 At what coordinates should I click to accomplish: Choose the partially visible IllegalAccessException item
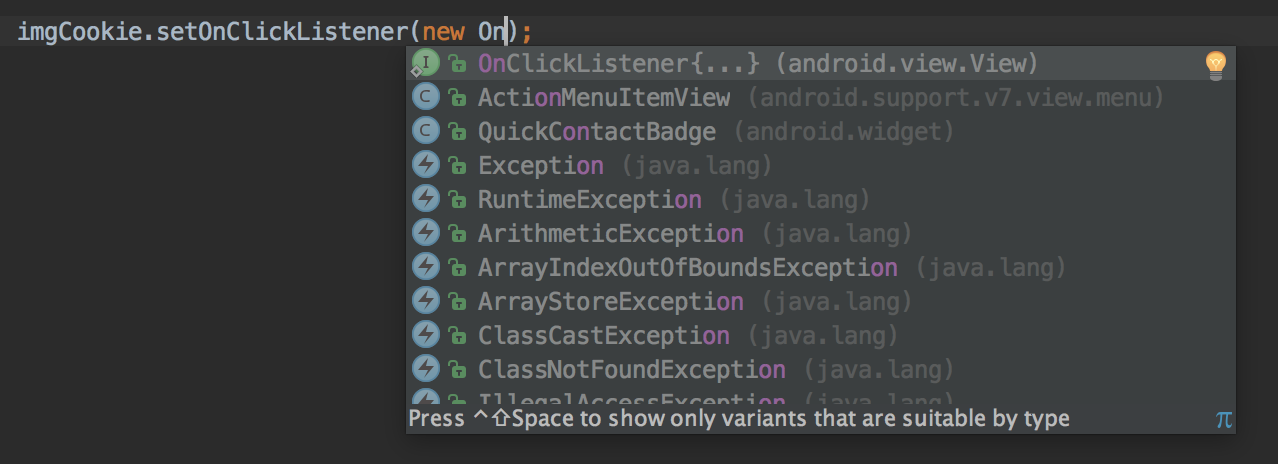tap(820, 396)
